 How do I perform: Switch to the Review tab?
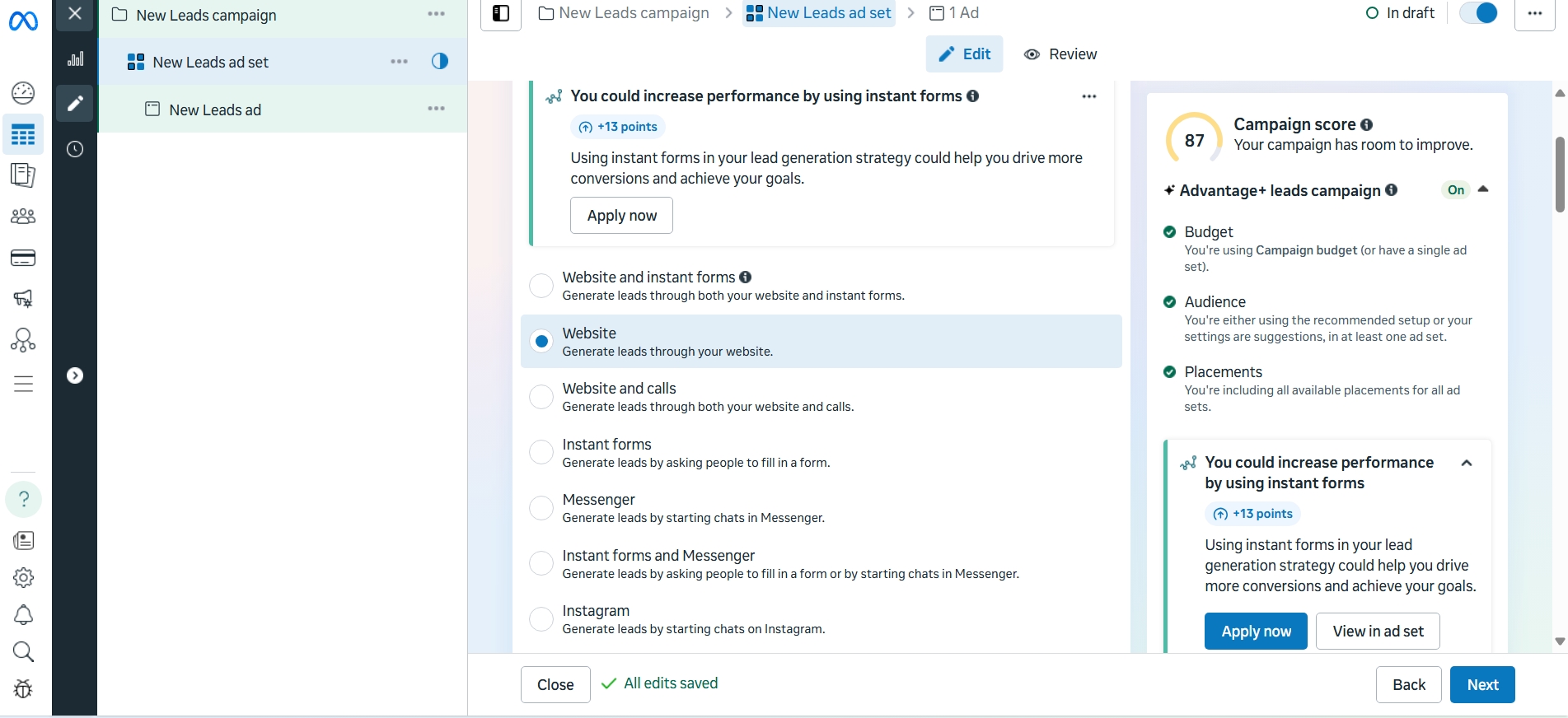pyautogui.click(x=1060, y=54)
